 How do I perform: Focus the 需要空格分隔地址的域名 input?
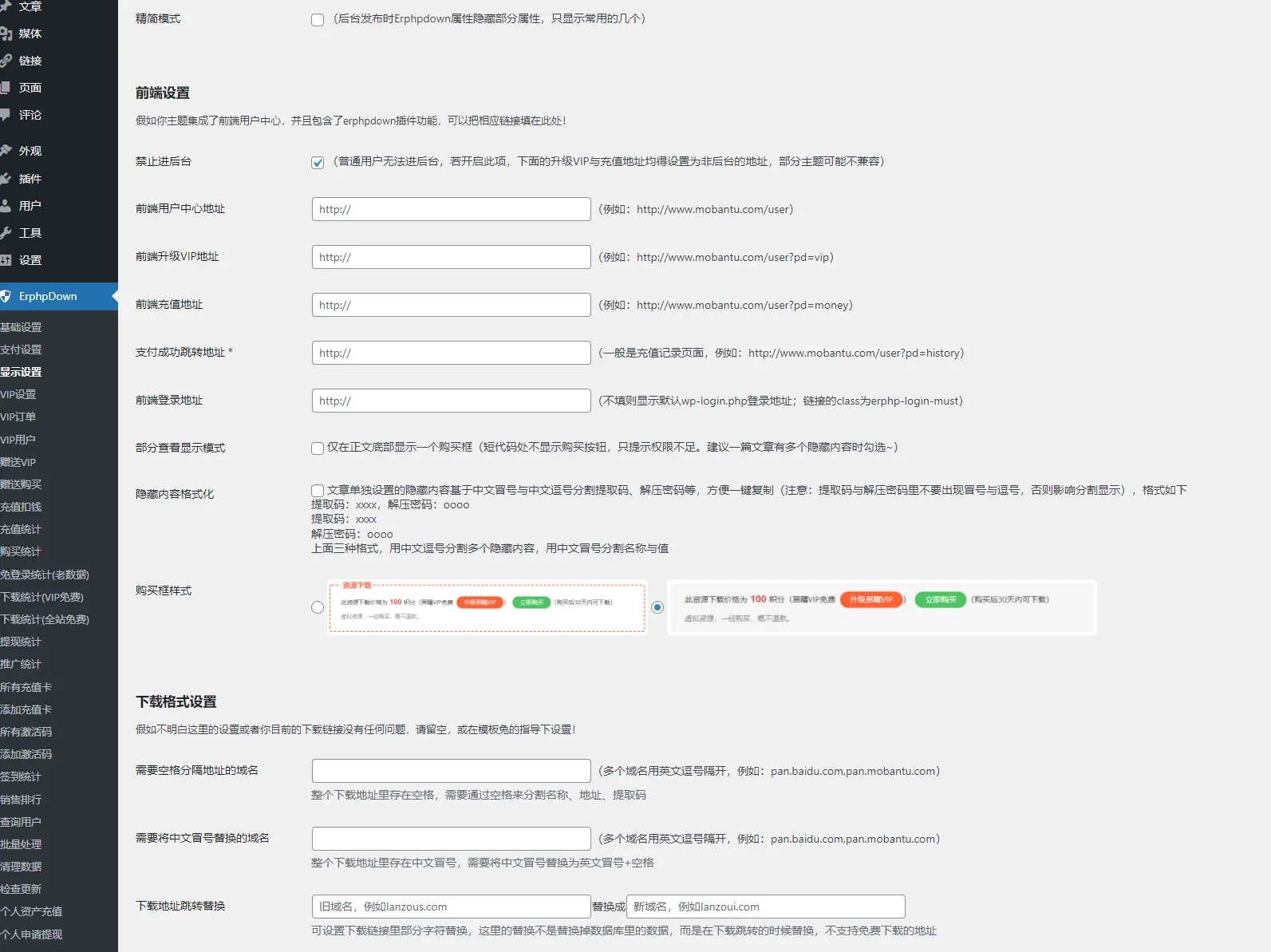pos(452,771)
